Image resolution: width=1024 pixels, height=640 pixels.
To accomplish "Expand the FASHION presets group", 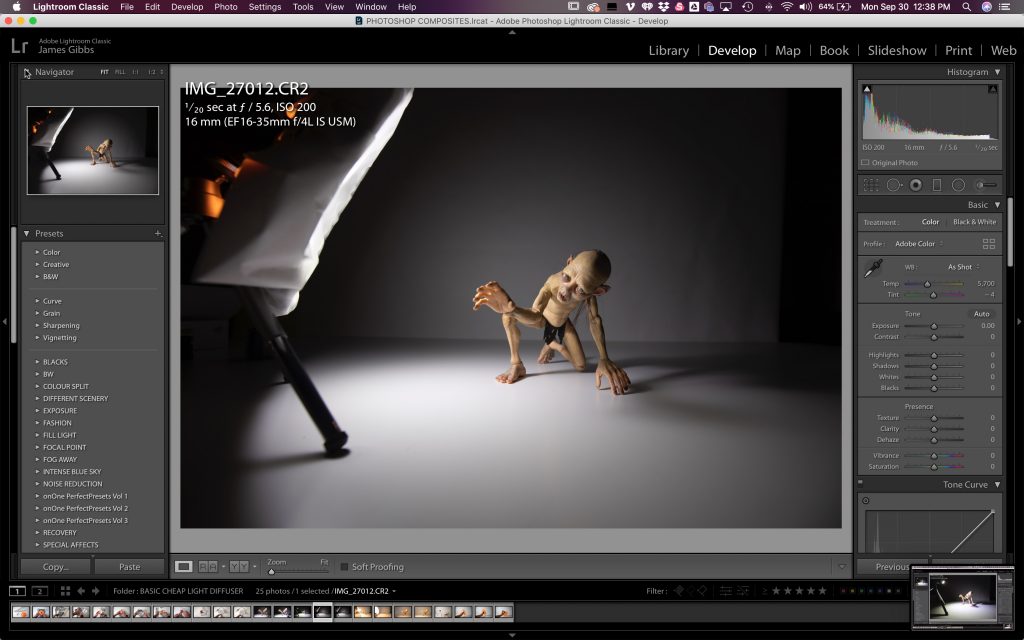I will click(37, 423).
